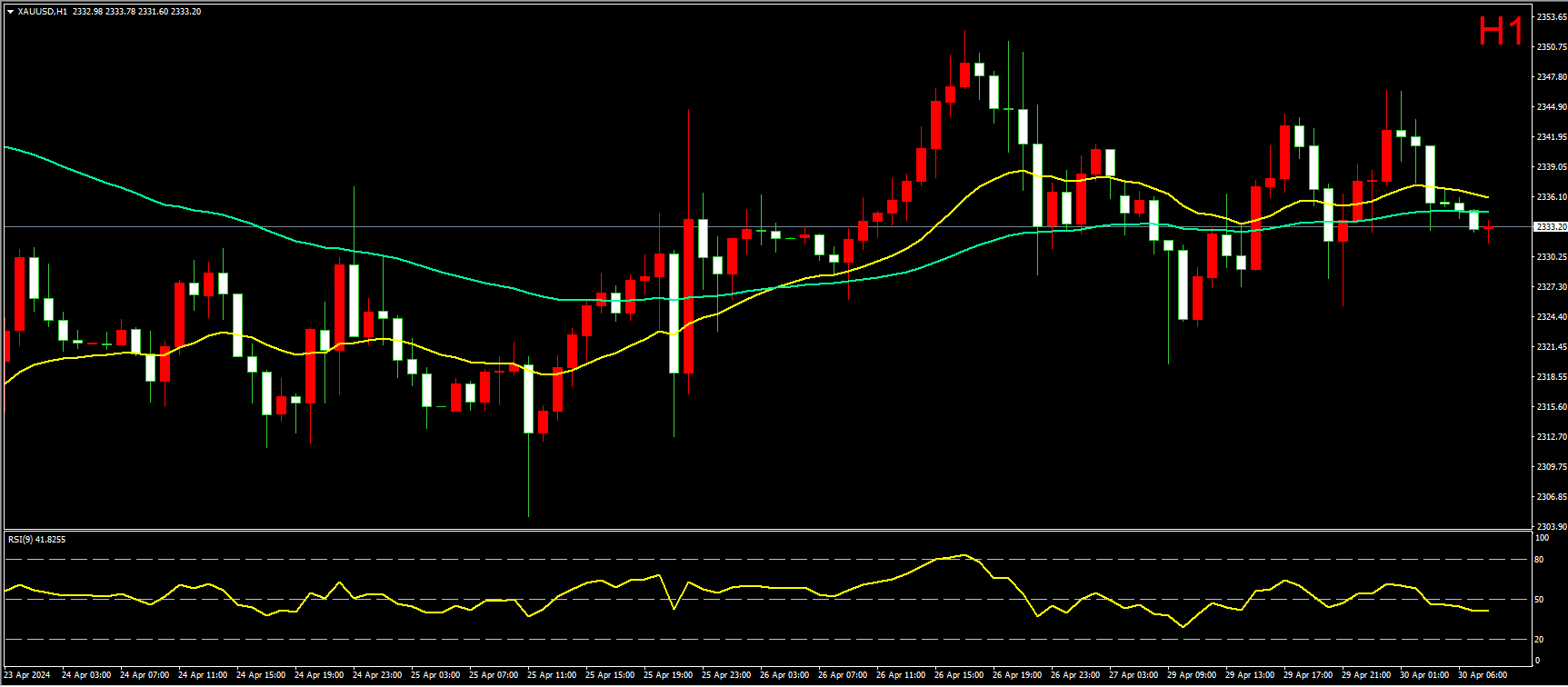Click the 2347.80 price axis label
This screenshot has height=687, width=1568.
[x=1551, y=77]
